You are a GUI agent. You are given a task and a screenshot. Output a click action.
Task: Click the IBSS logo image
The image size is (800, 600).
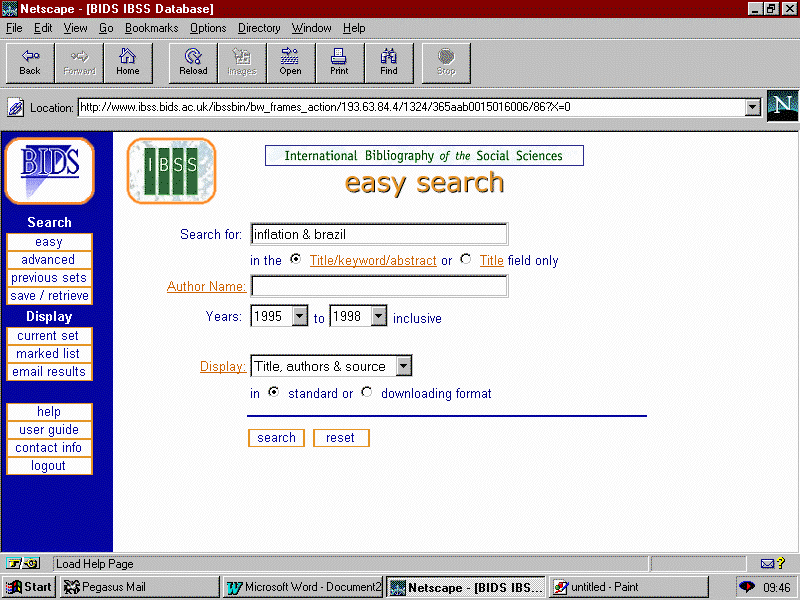(171, 170)
